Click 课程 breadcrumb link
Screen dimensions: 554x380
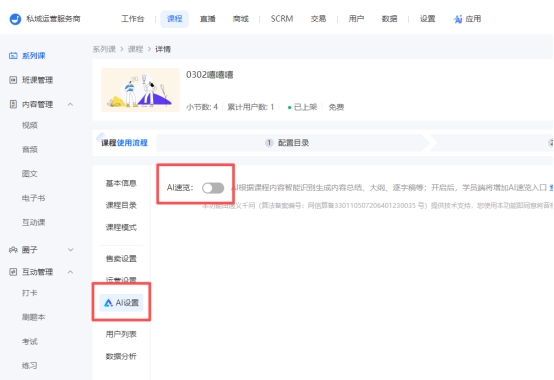[135, 49]
